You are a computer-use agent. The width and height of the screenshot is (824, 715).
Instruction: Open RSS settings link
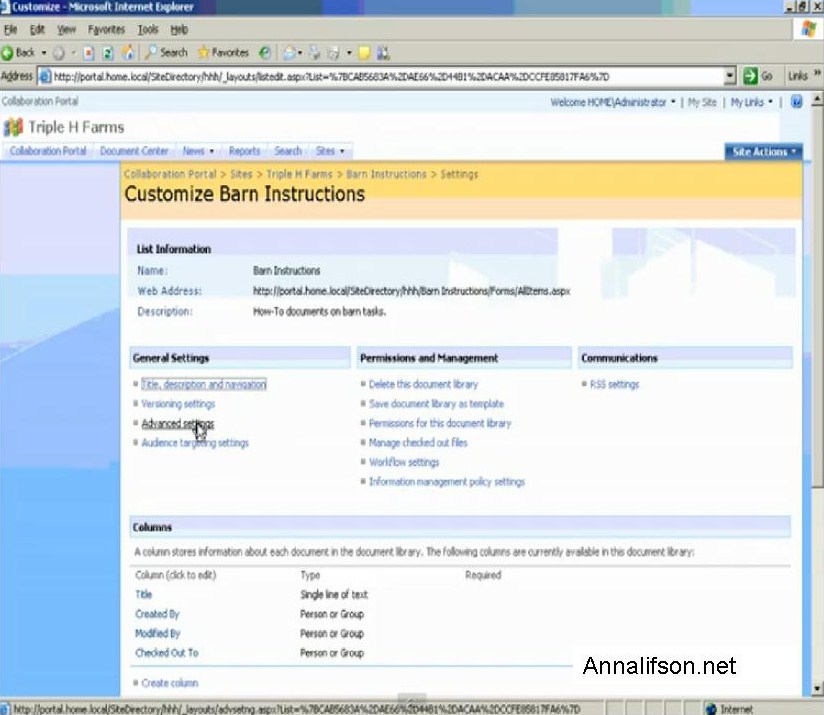[x=614, y=385]
